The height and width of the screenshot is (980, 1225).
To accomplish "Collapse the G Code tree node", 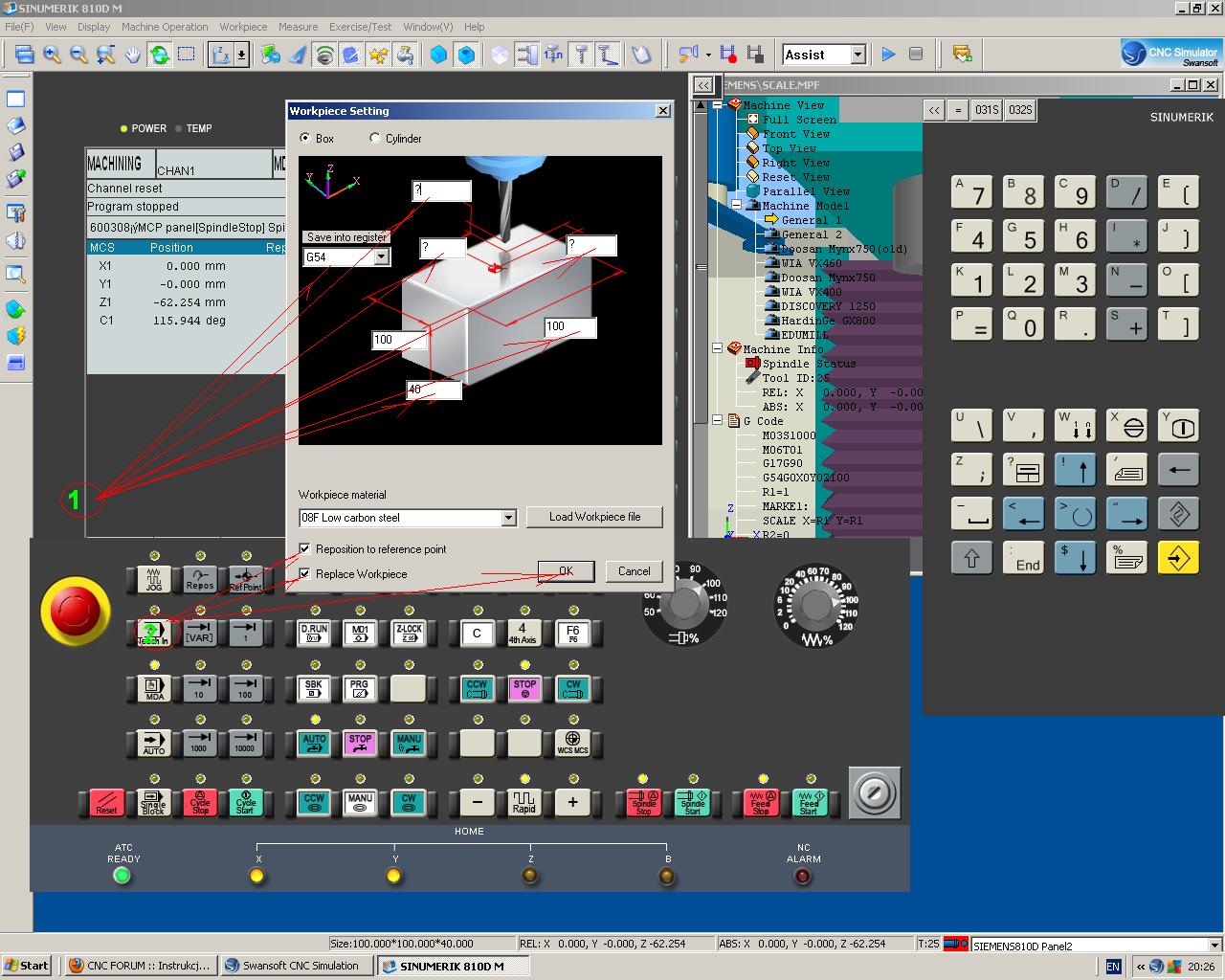I will coord(719,420).
